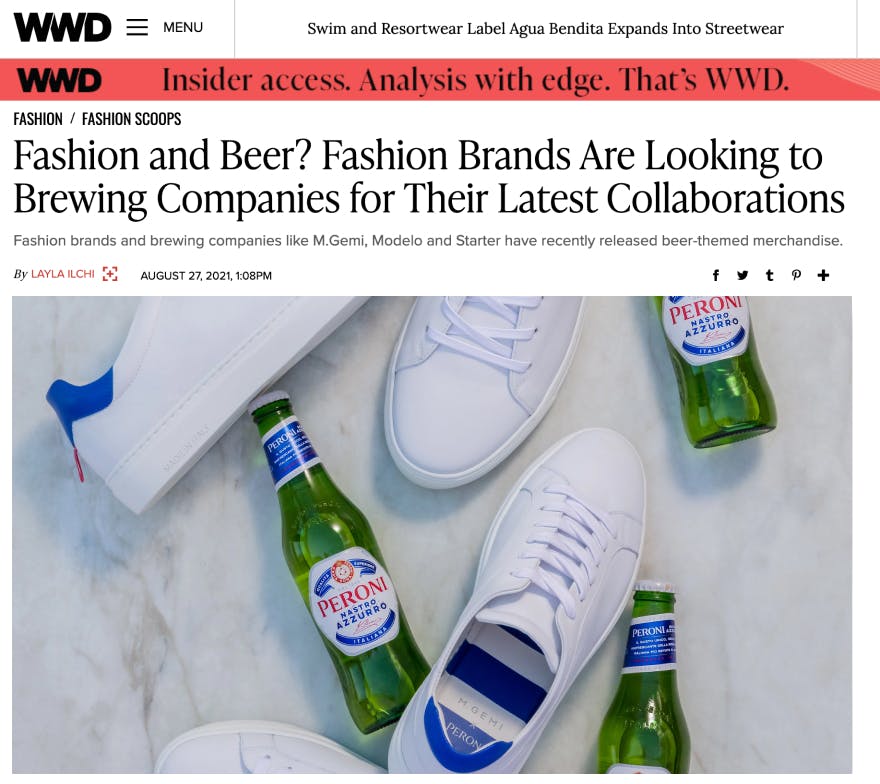Expand more share options plus icon
The height and width of the screenshot is (784, 880).
coord(823,275)
